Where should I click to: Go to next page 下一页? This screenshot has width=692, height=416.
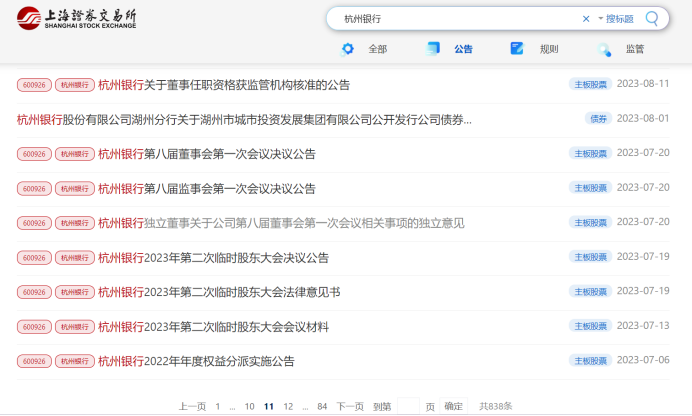pyautogui.click(x=350, y=406)
